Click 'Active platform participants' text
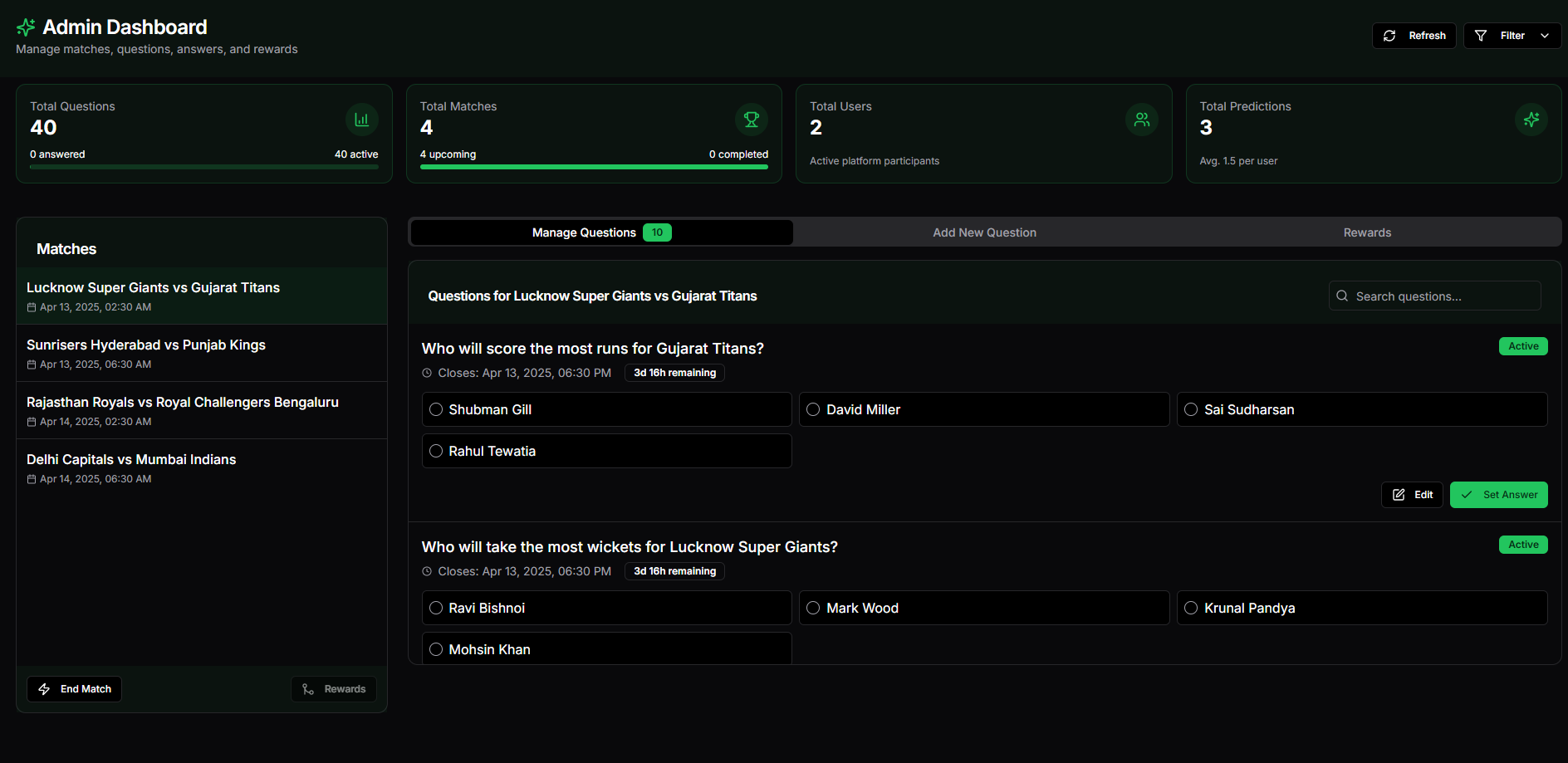The height and width of the screenshot is (763, 1568). click(875, 161)
